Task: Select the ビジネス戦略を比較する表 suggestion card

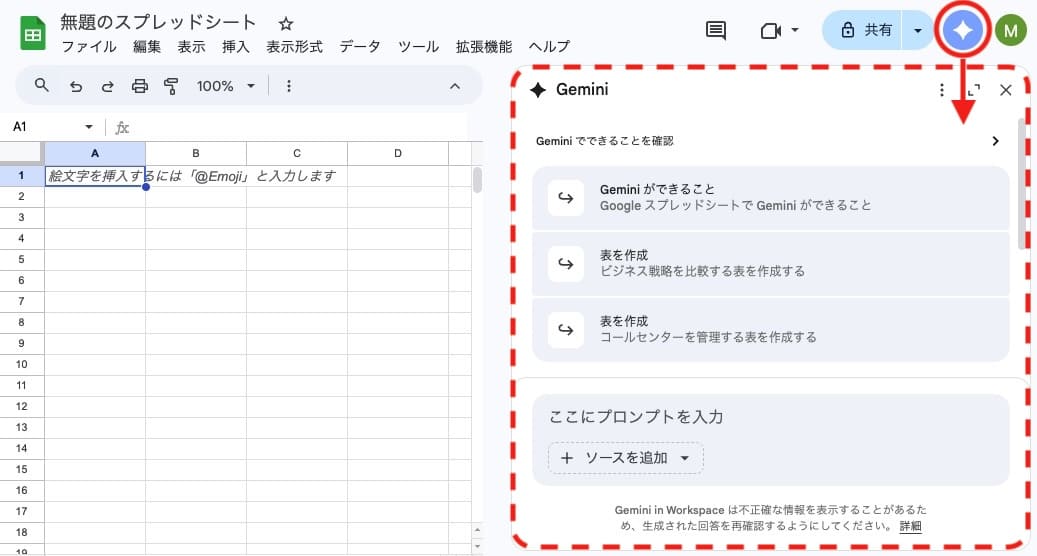Action: [x=770, y=263]
